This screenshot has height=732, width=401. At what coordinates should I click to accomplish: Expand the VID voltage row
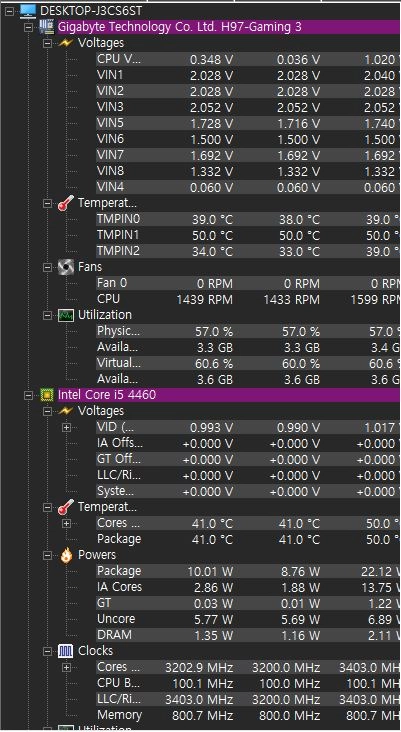click(67, 427)
